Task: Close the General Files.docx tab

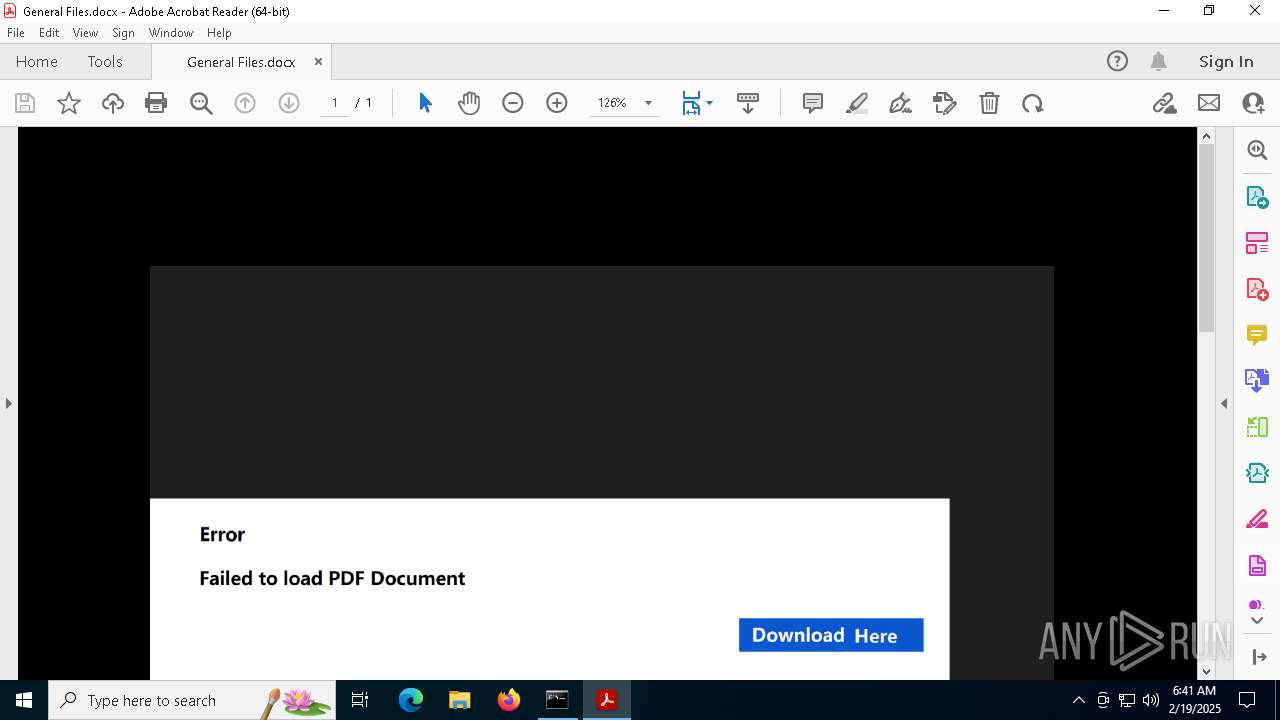Action: 318,61
